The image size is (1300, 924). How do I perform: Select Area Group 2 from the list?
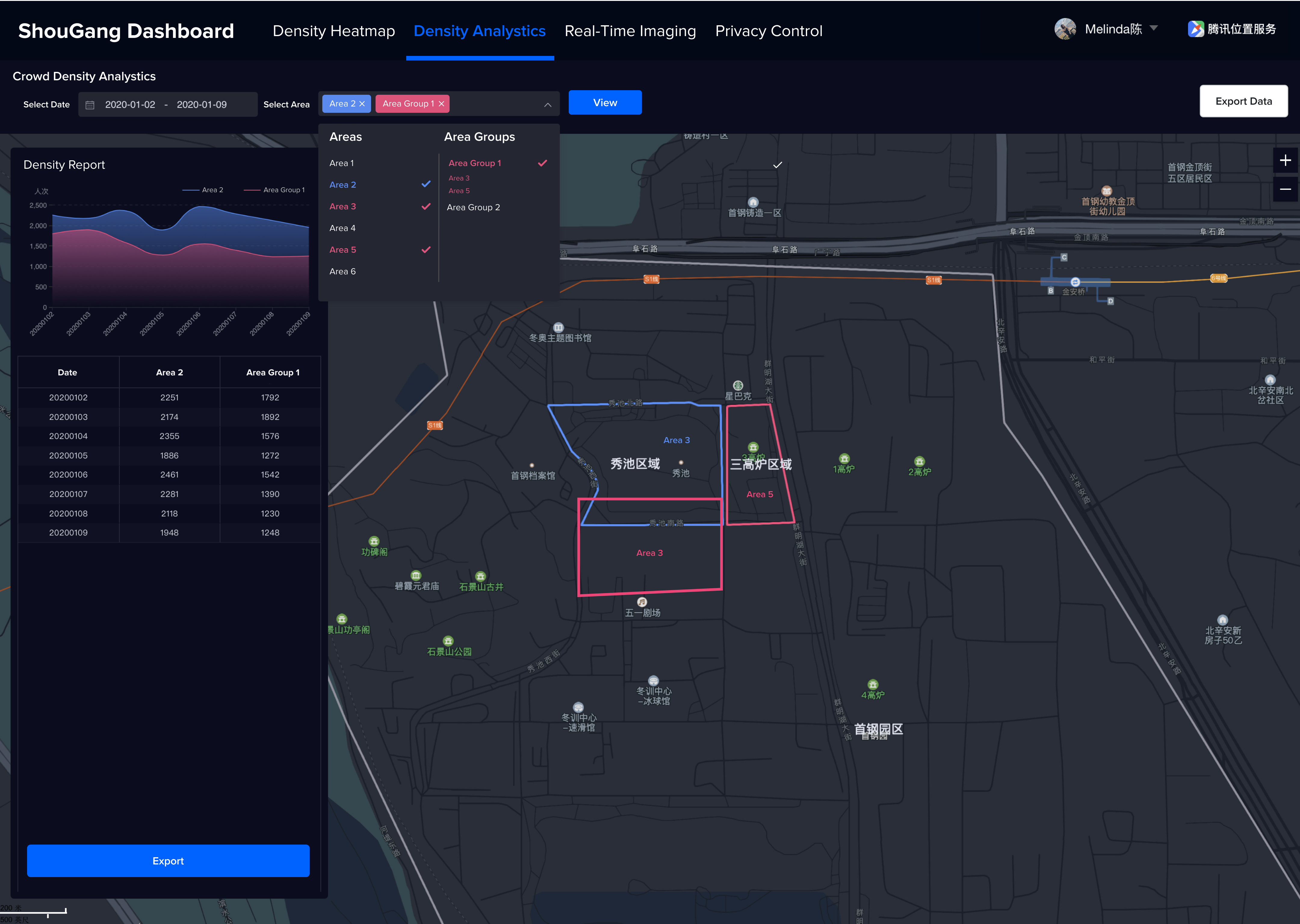474,207
